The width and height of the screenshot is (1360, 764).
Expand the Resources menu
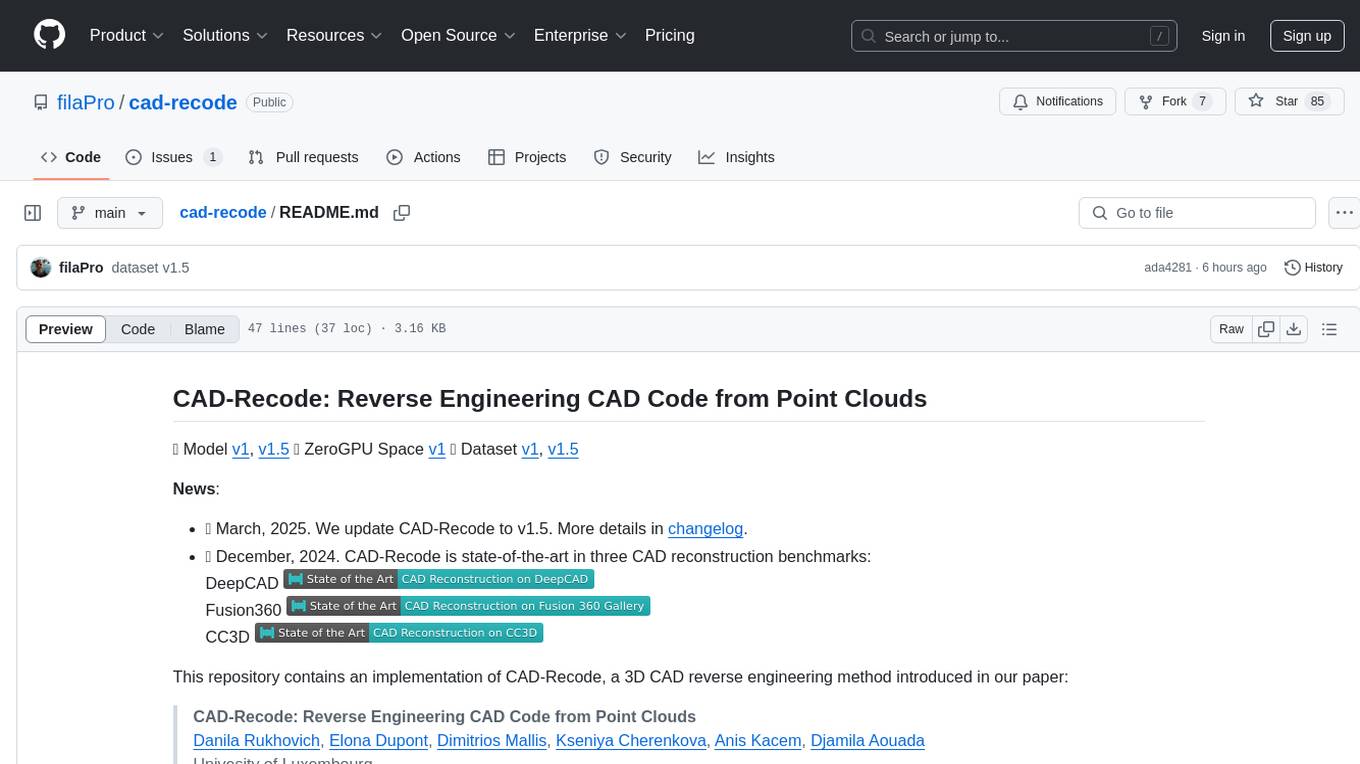[334, 35]
